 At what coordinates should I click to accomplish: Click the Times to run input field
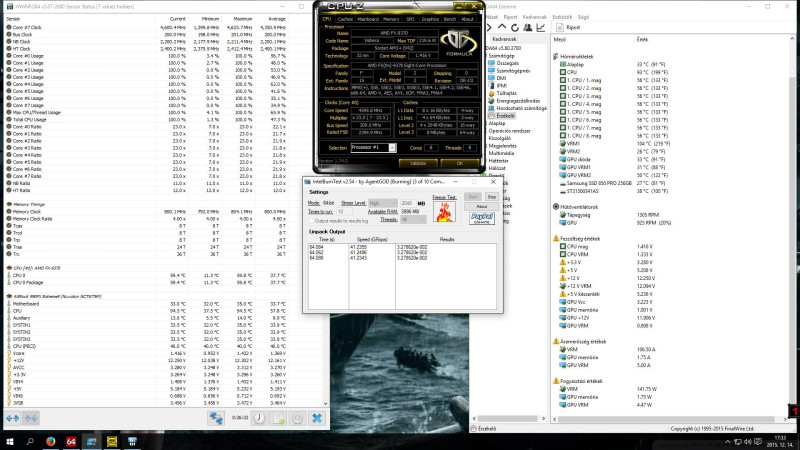(x=344, y=211)
